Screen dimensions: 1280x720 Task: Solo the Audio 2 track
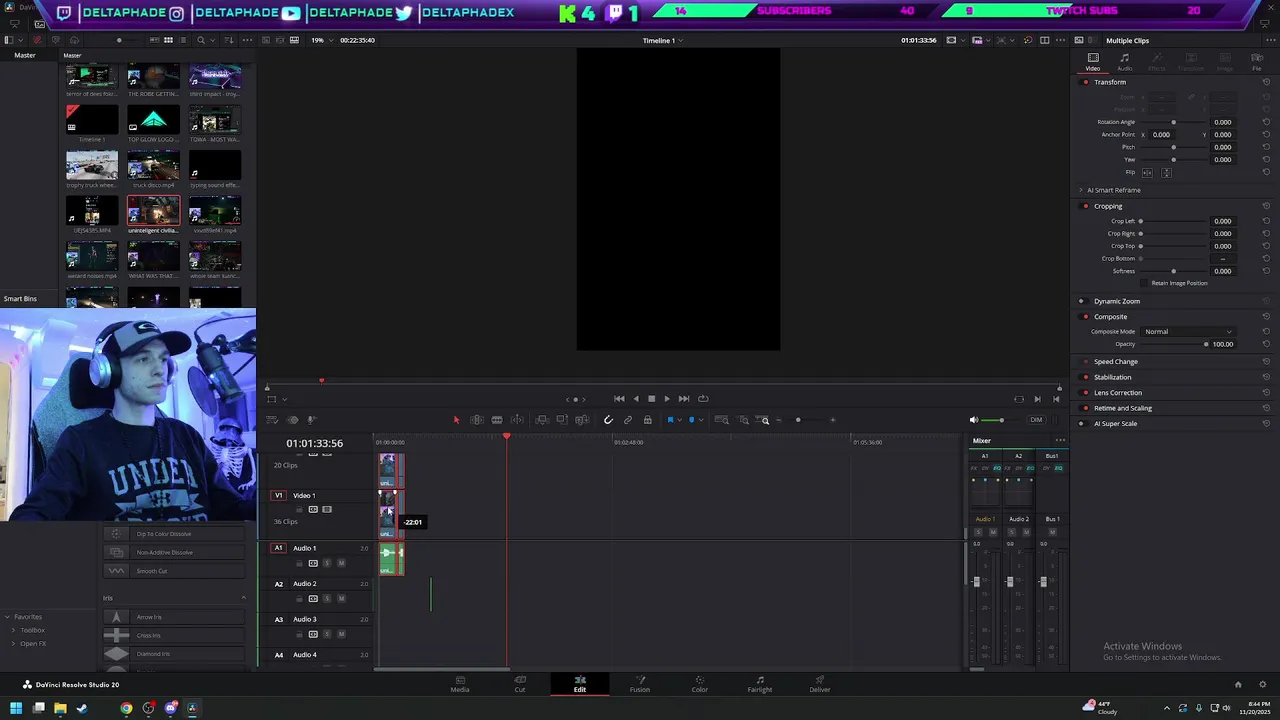click(327, 599)
